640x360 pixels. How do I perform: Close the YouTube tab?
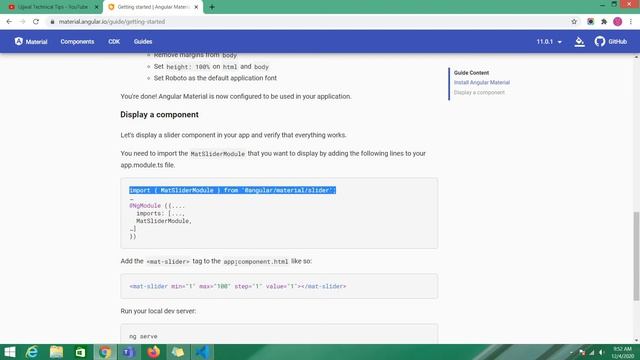tap(96, 7)
